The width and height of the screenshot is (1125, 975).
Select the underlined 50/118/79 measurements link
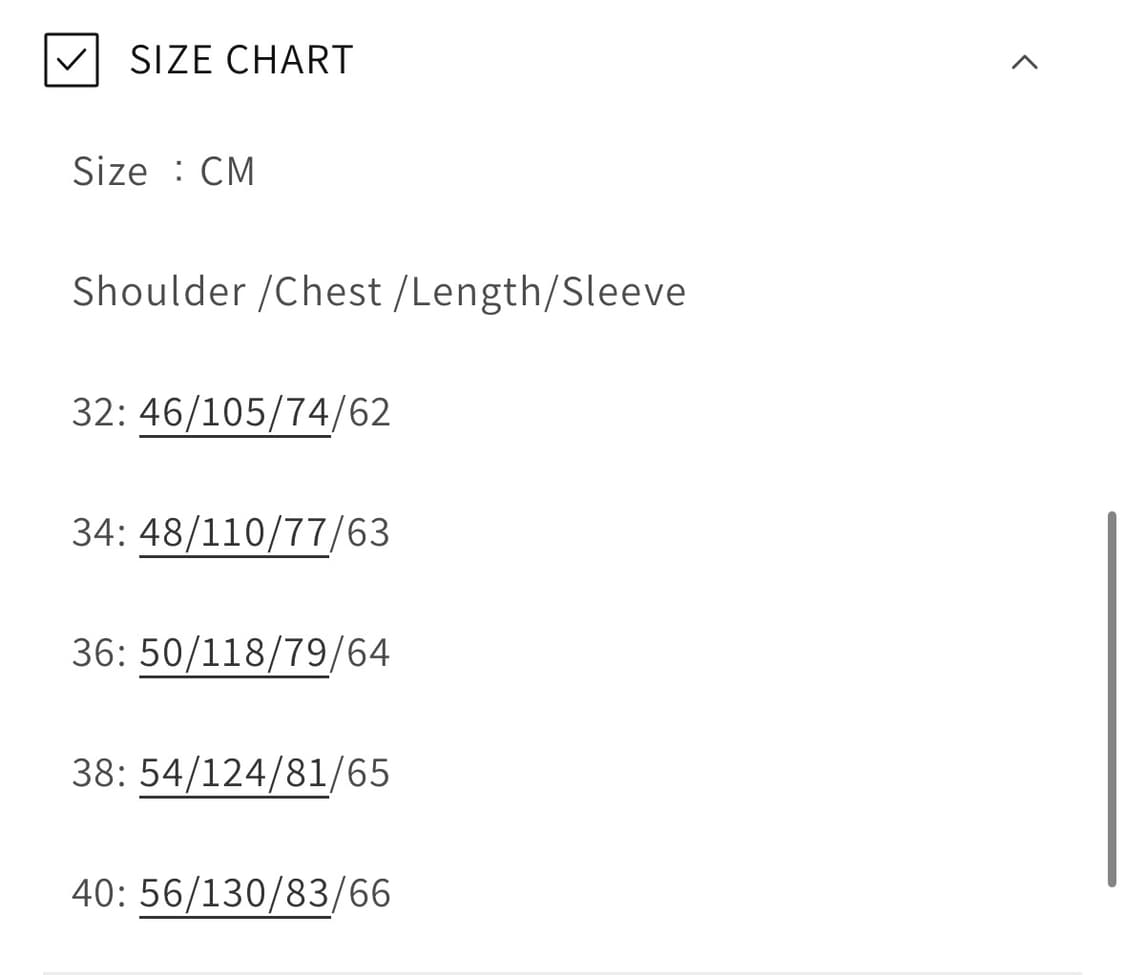pyautogui.click(x=234, y=653)
